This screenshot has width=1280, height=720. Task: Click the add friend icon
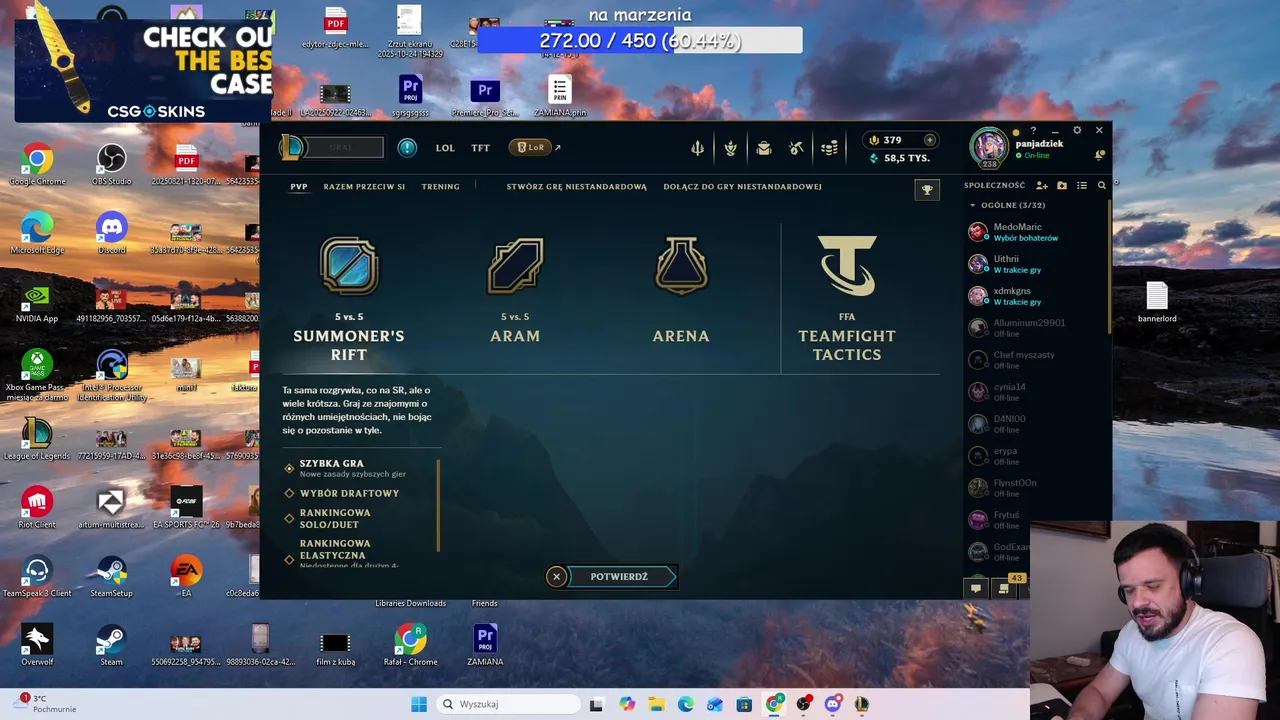click(x=1041, y=185)
